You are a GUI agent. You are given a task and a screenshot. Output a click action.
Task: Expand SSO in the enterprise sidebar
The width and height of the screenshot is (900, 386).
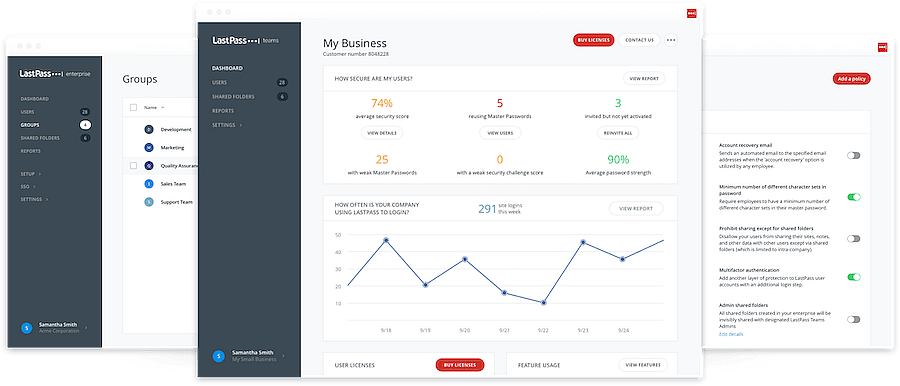(28, 186)
